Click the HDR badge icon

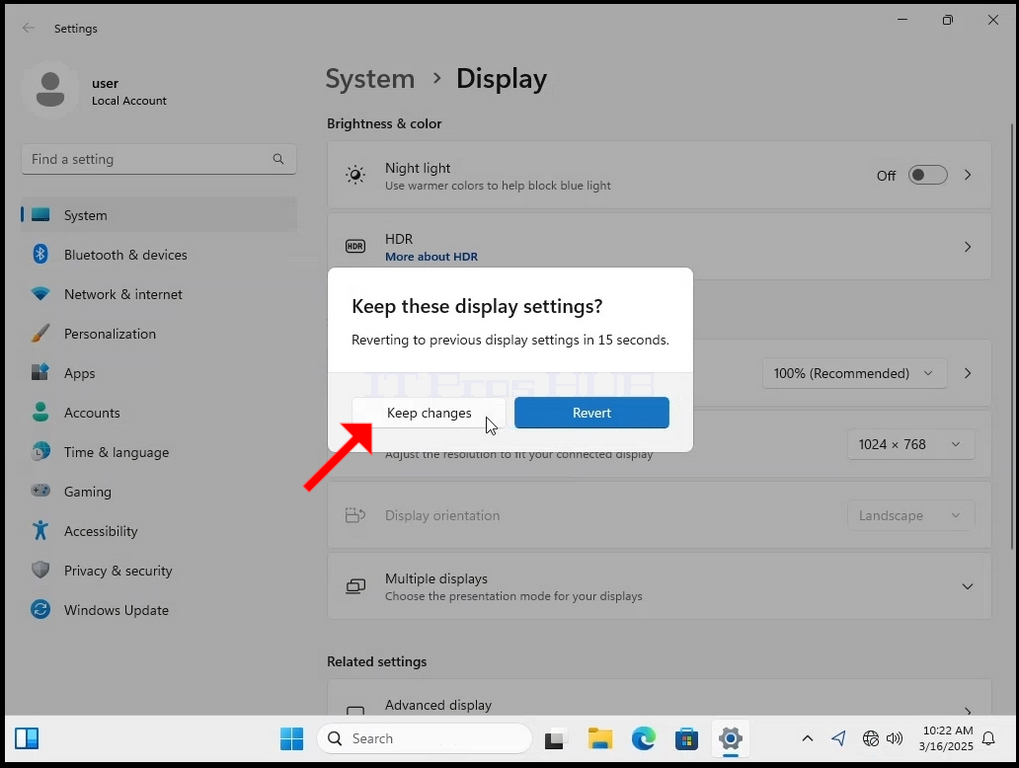(x=355, y=246)
